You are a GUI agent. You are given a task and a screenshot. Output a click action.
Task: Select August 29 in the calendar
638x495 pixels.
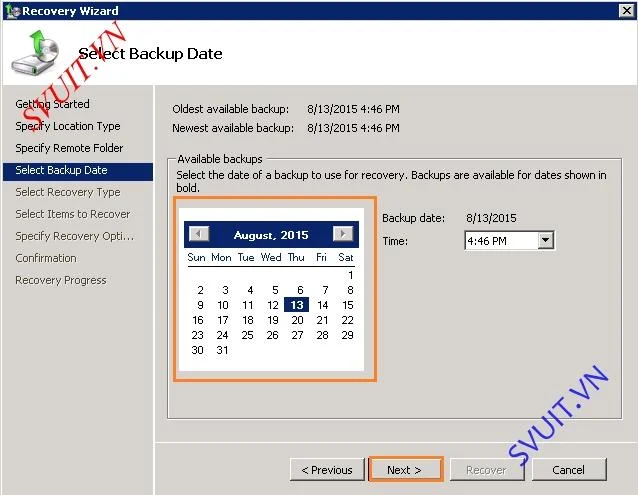(x=347, y=335)
